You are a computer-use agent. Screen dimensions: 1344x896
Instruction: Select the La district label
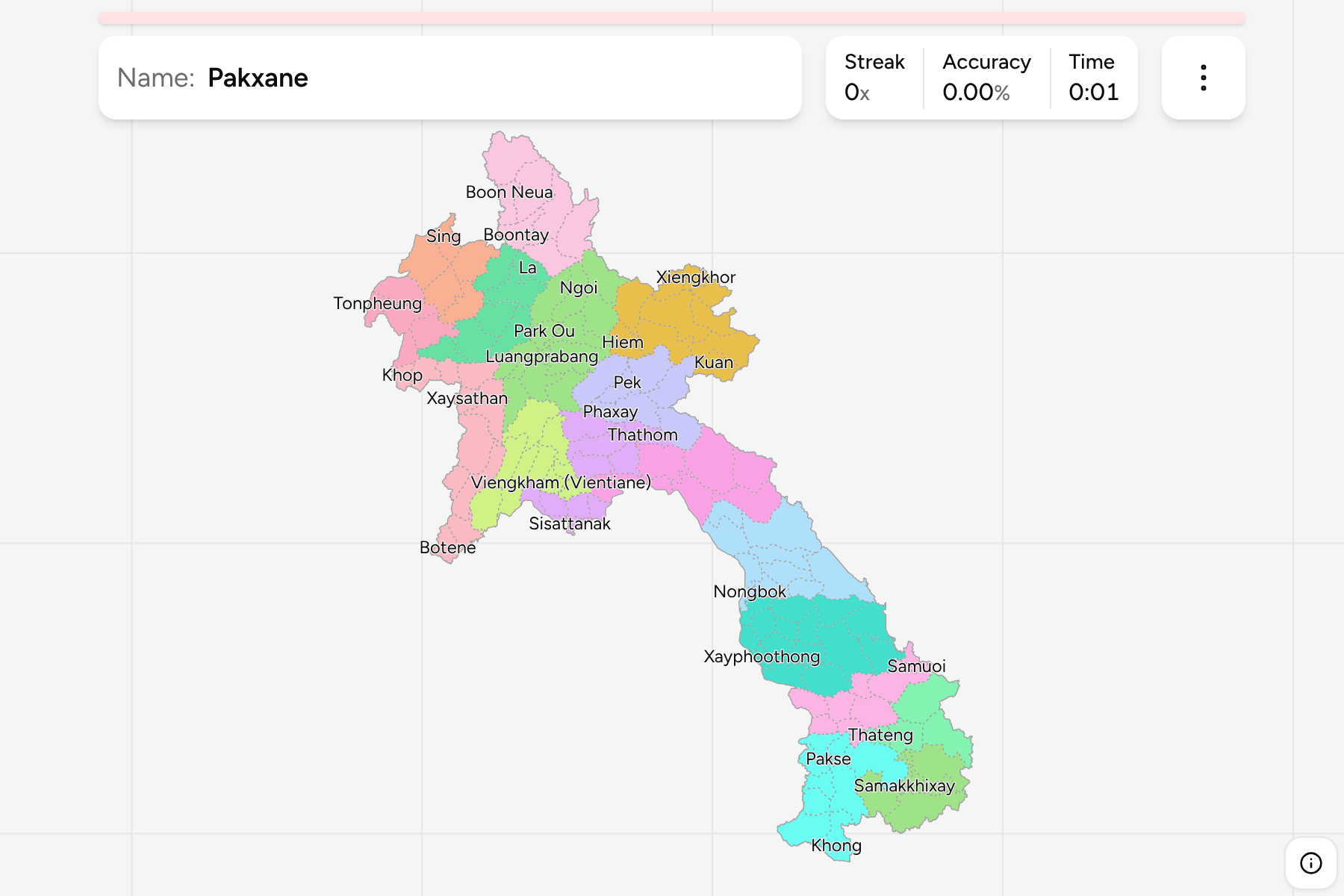pos(528,267)
